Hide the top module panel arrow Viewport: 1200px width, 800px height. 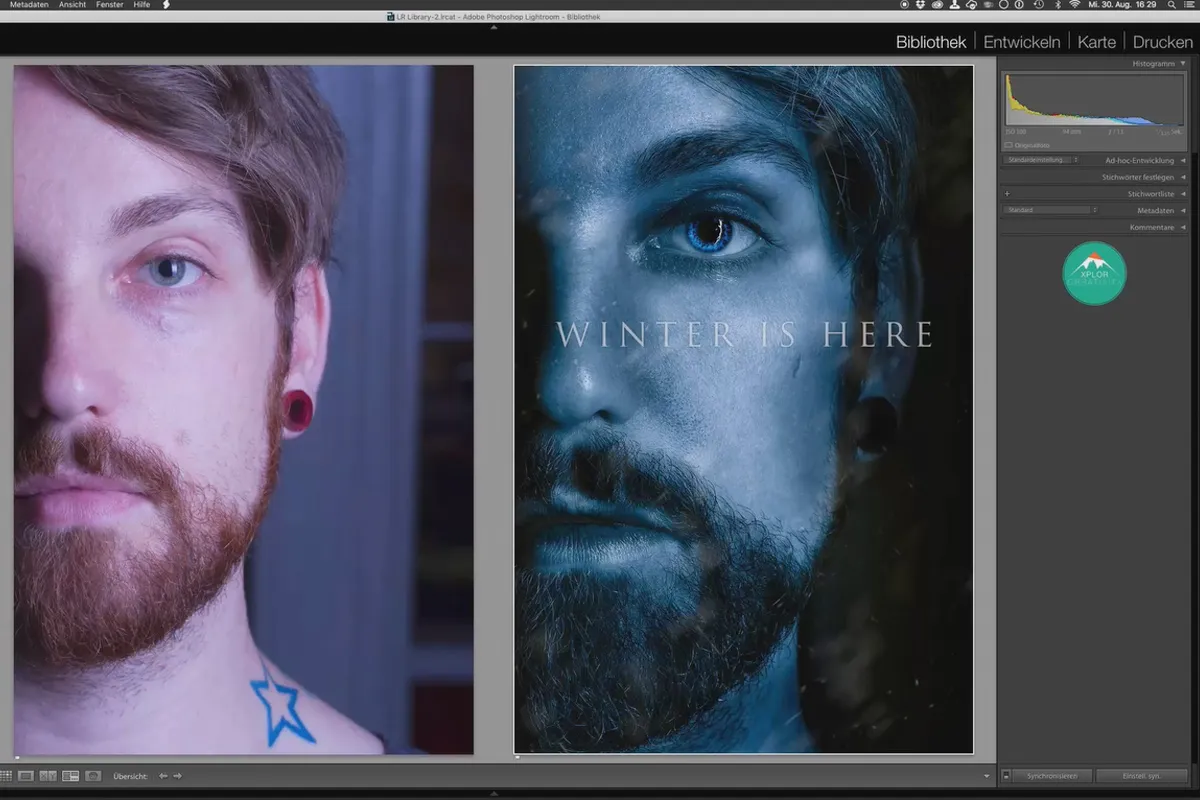494,28
